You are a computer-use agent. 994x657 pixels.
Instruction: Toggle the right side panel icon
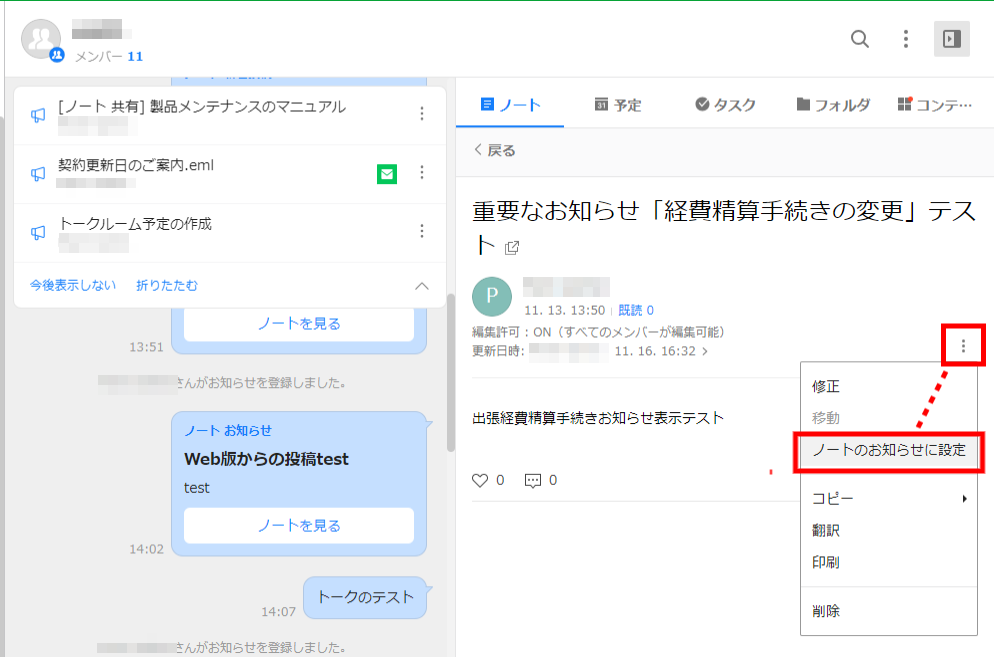point(951,39)
